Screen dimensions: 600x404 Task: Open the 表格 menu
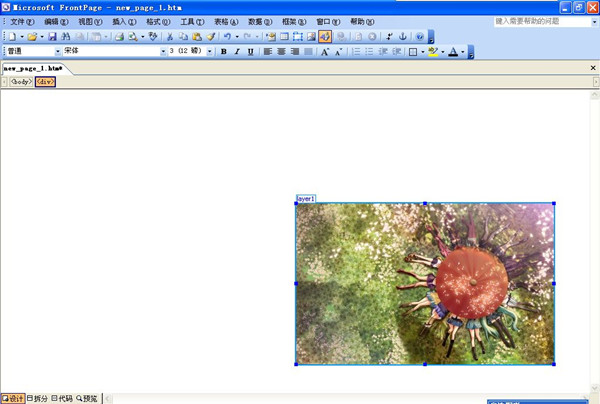click(226, 22)
